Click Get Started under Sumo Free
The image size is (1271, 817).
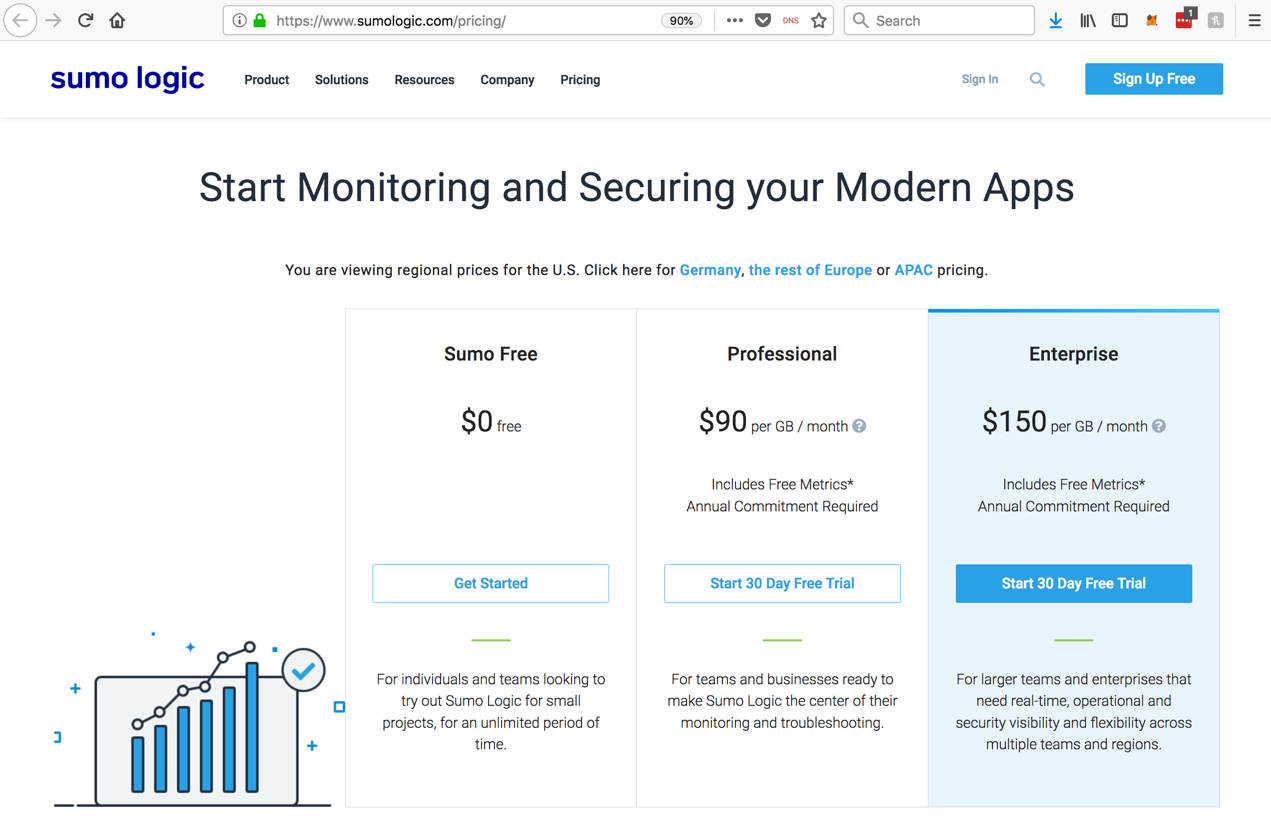[490, 583]
